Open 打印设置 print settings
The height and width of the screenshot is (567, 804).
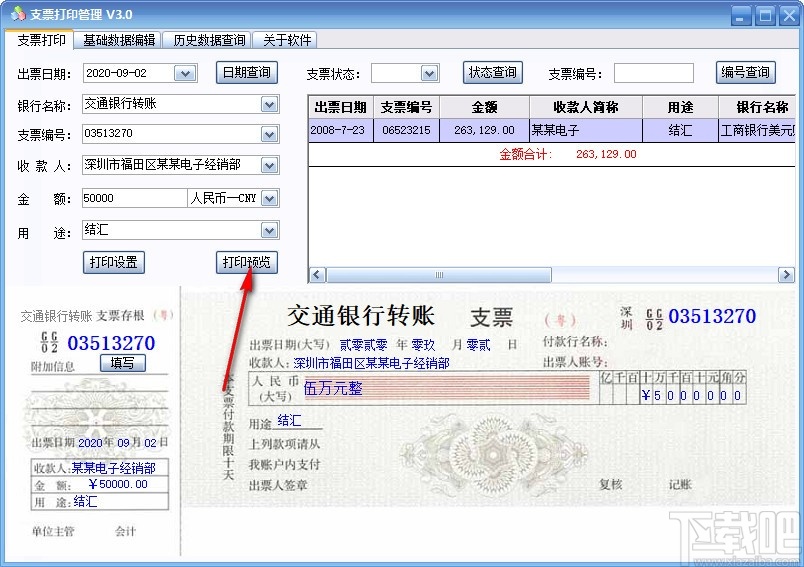(x=114, y=262)
